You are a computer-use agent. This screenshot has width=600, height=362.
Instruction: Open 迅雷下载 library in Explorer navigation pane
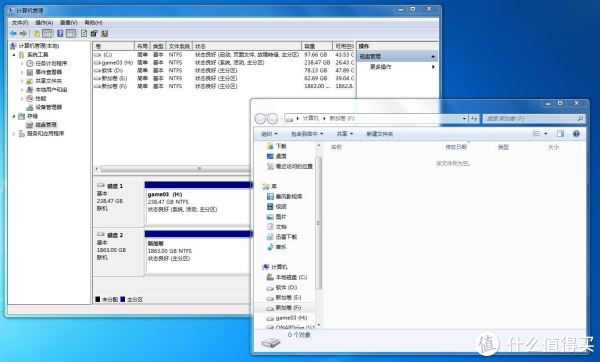pos(286,237)
